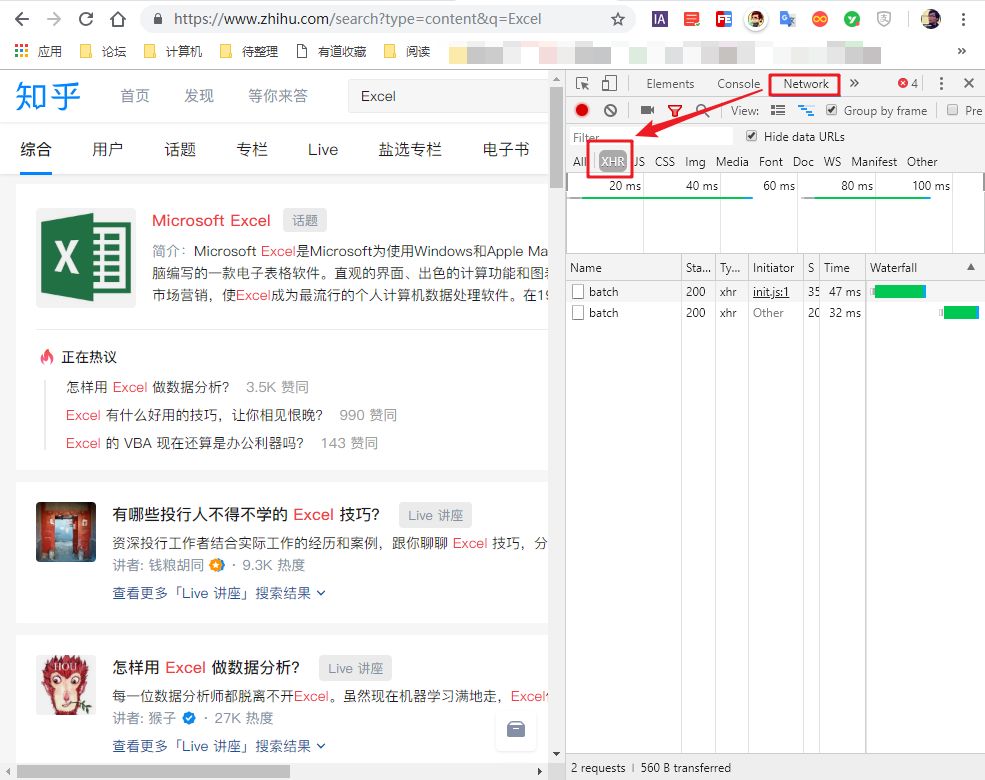The image size is (985, 780).
Task: Filter requests by Manifest type
Action: 874,162
